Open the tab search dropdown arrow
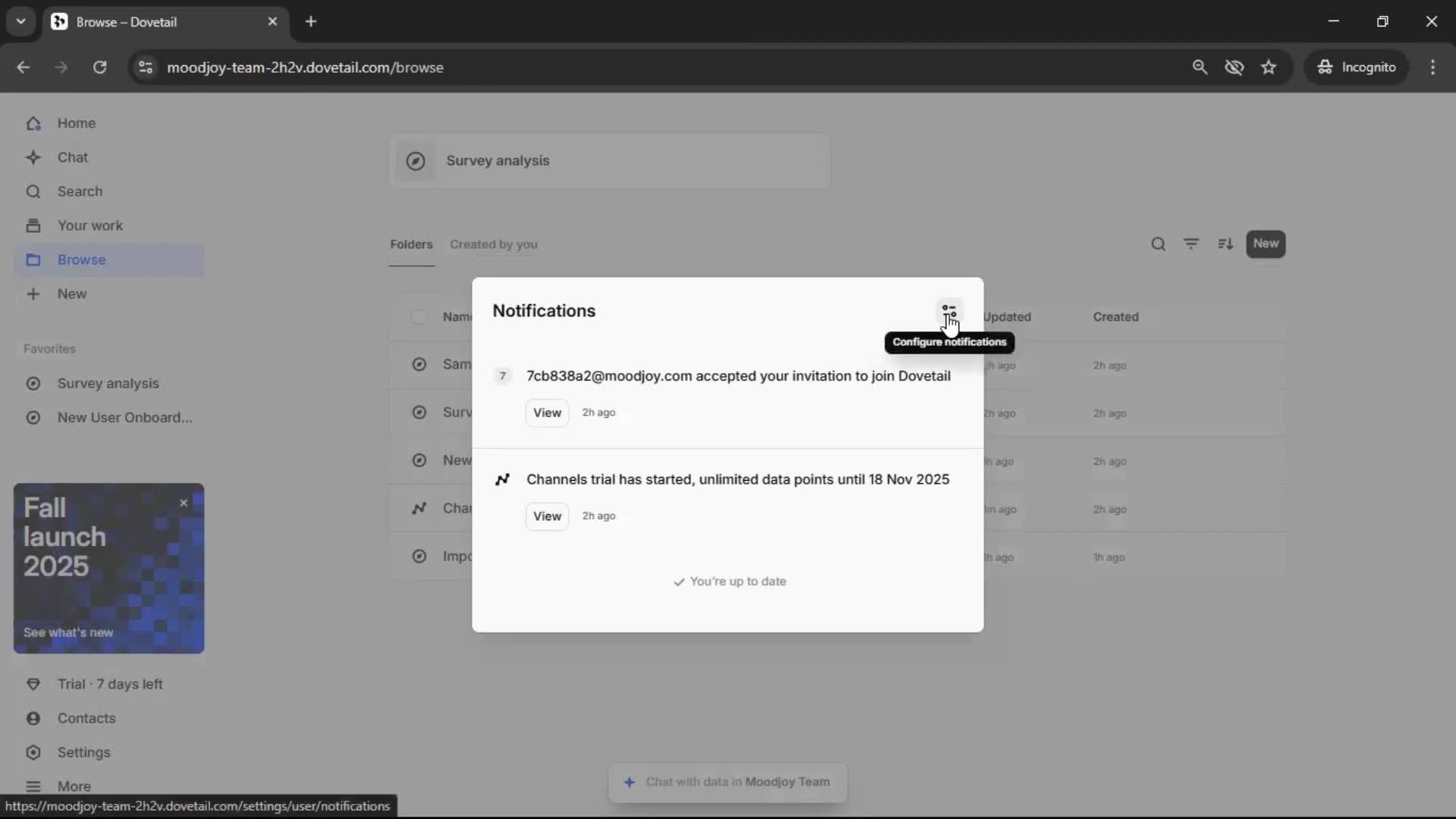The width and height of the screenshot is (1456, 819). [x=20, y=21]
